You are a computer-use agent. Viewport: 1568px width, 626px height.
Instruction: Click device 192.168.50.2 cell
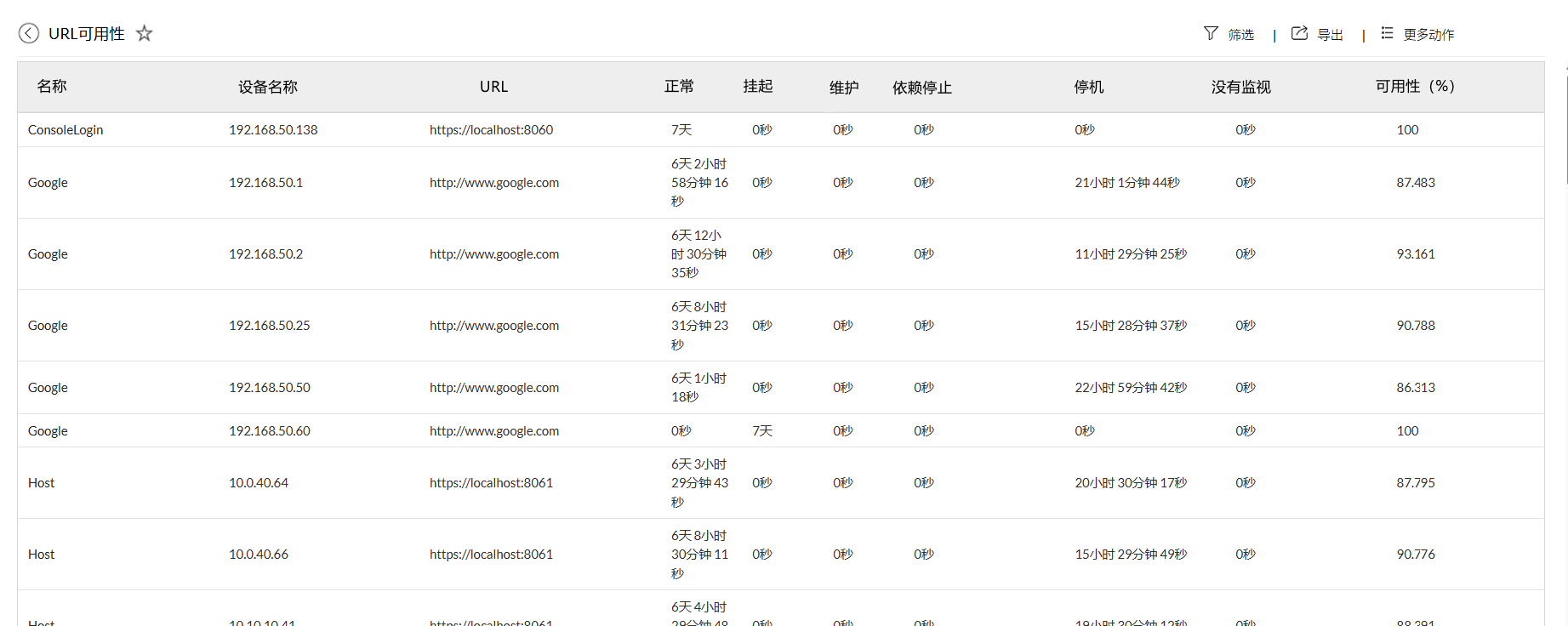(x=265, y=253)
